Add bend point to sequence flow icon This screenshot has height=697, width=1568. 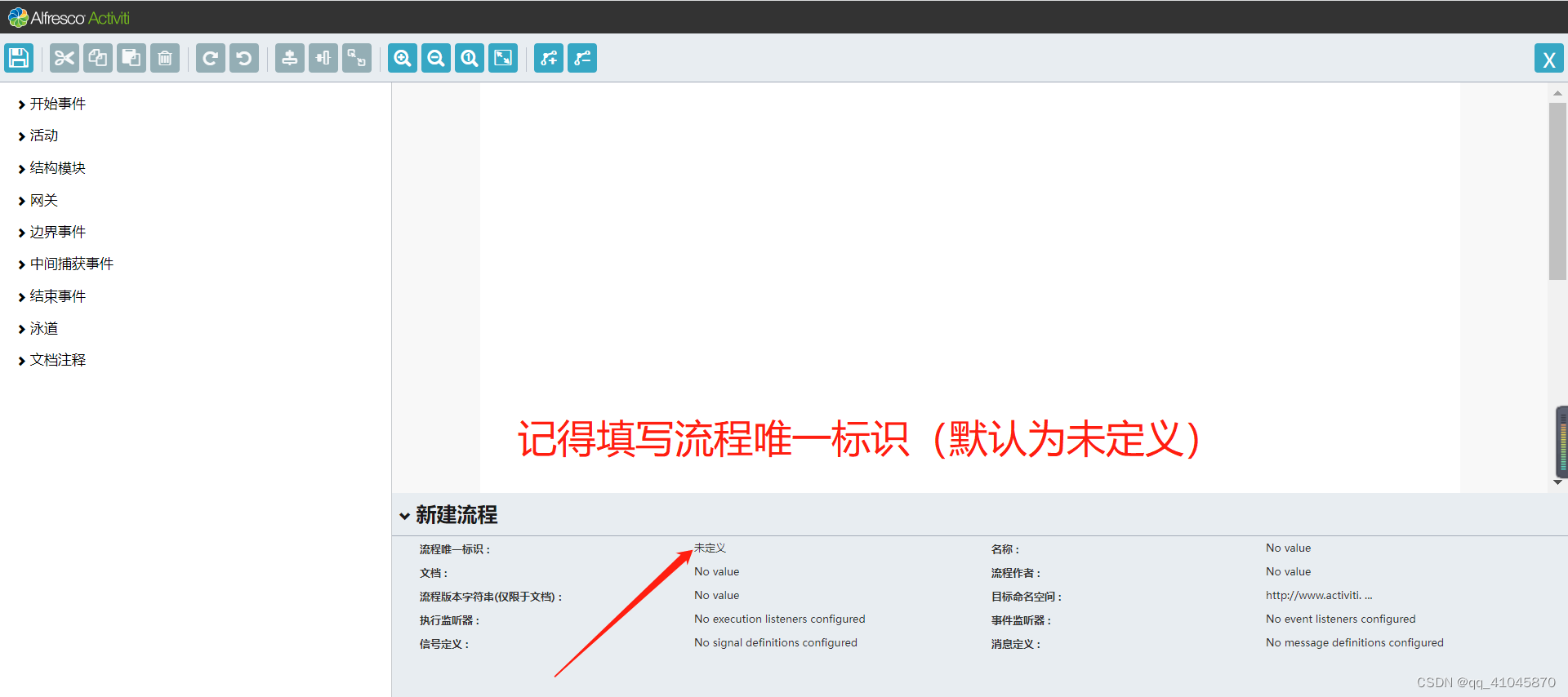pyautogui.click(x=549, y=58)
